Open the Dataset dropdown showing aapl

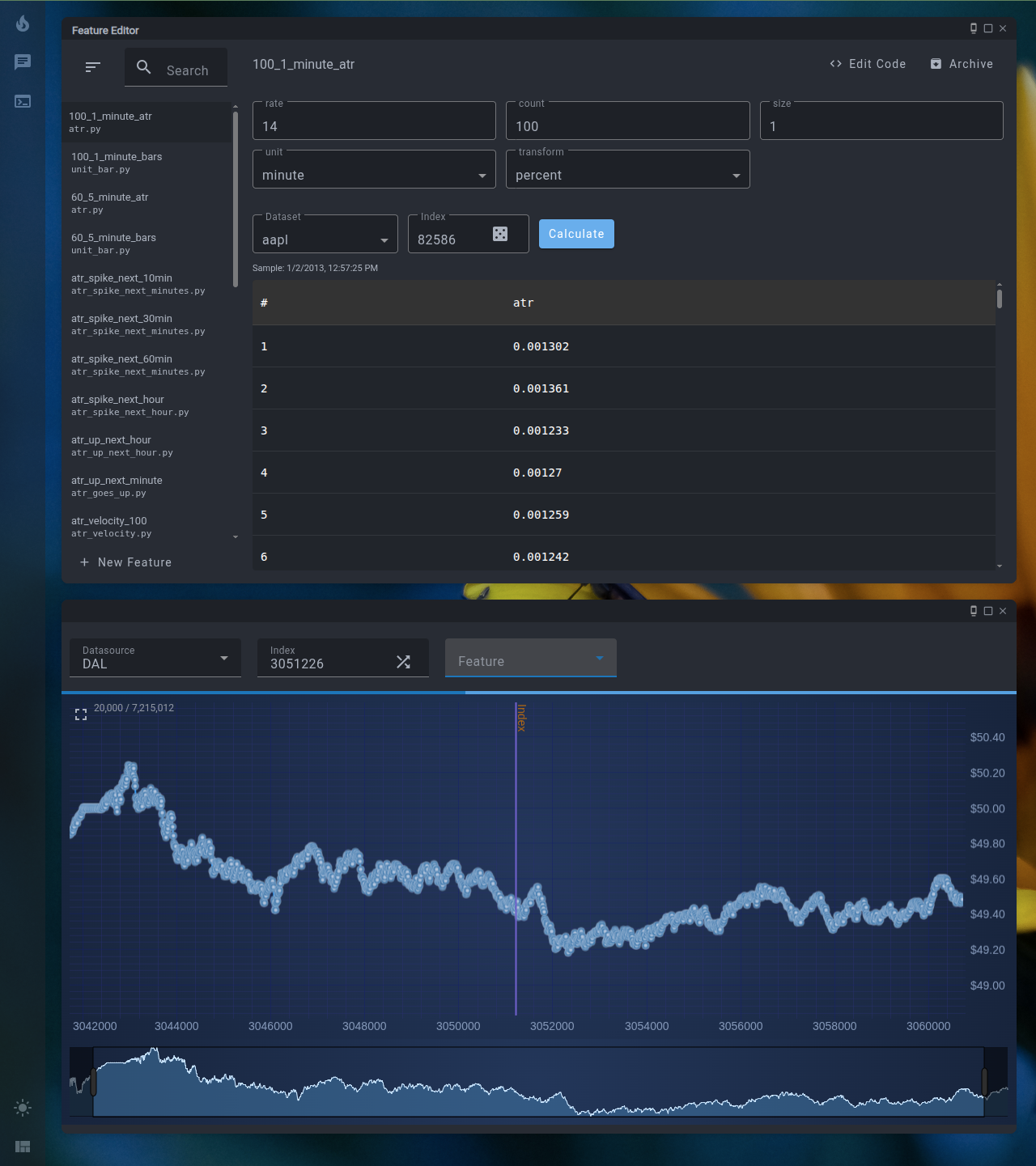(x=325, y=234)
